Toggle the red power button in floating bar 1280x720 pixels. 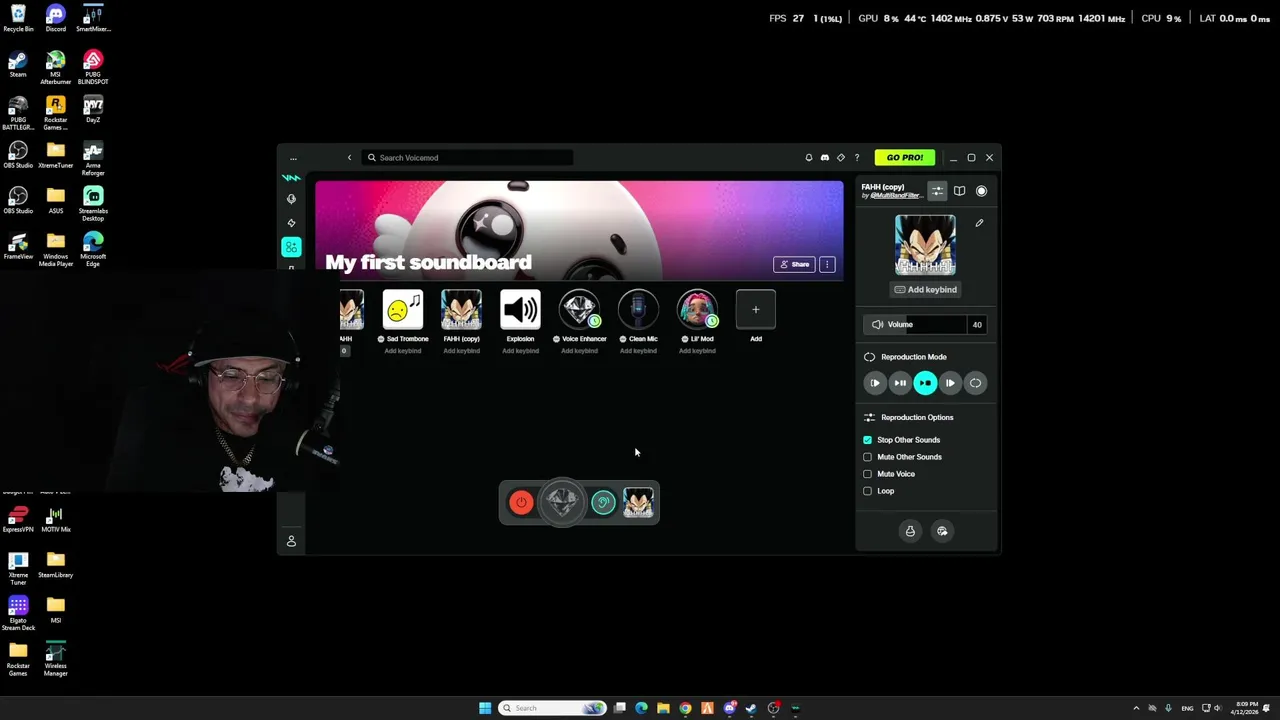tap(521, 503)
